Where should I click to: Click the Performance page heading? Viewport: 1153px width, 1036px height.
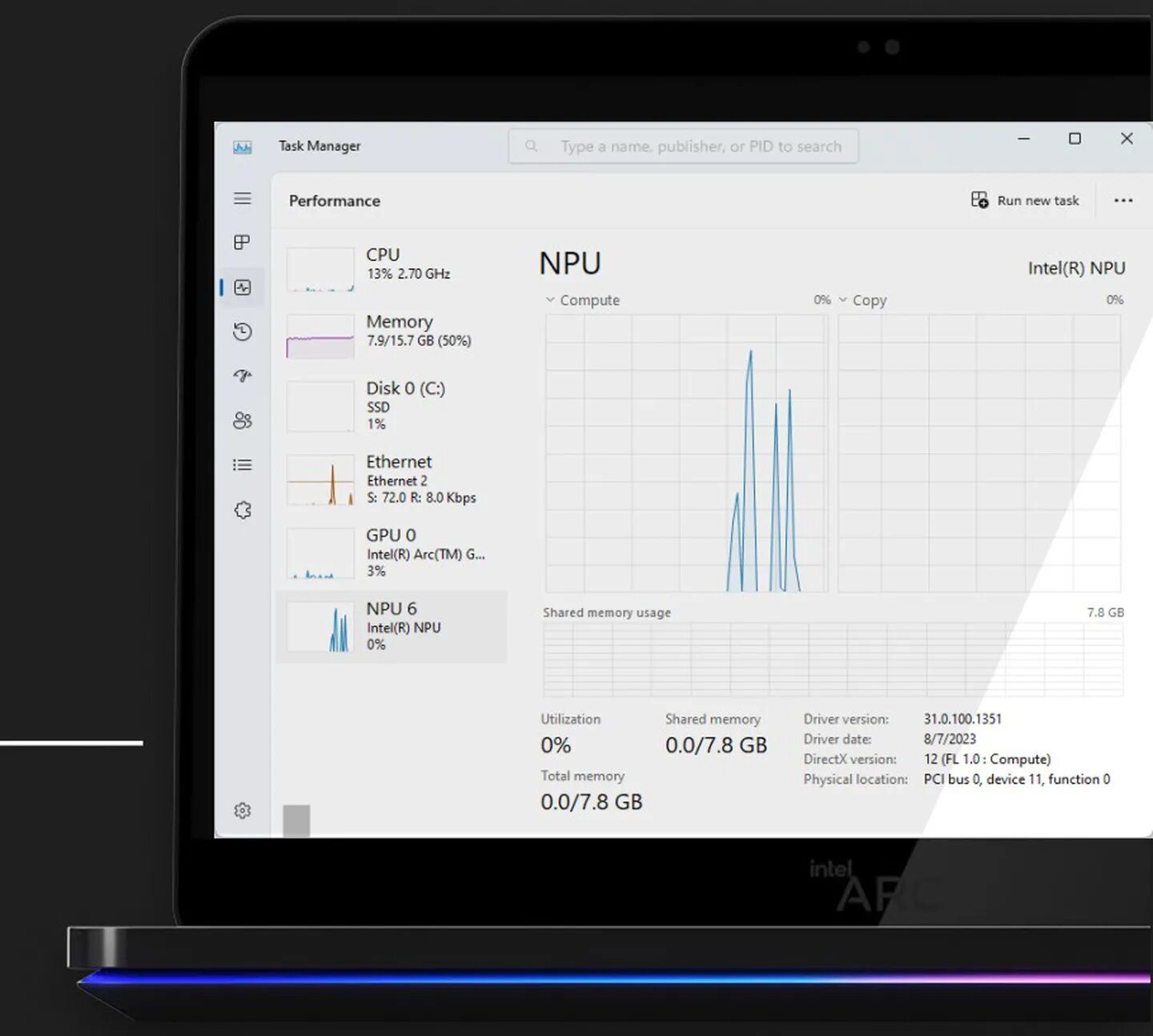(x=335, y=201)
